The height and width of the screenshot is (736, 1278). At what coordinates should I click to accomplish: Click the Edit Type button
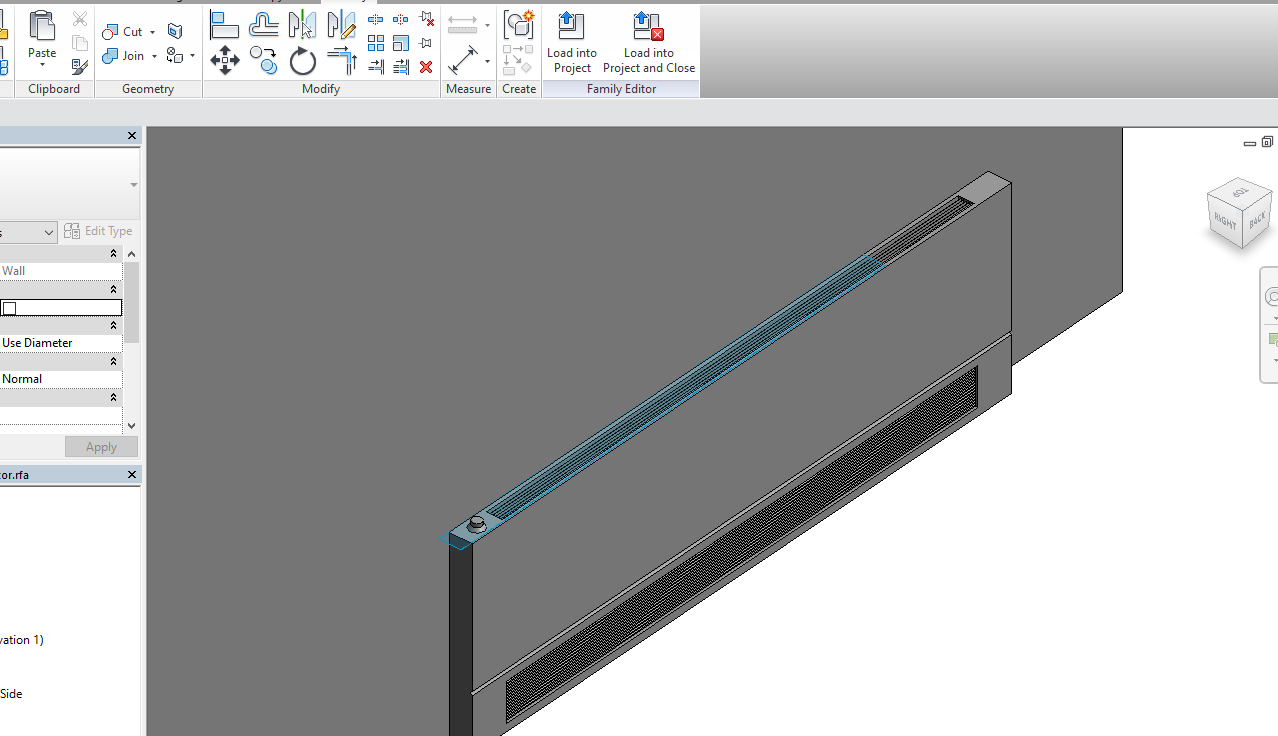point(98,231)
